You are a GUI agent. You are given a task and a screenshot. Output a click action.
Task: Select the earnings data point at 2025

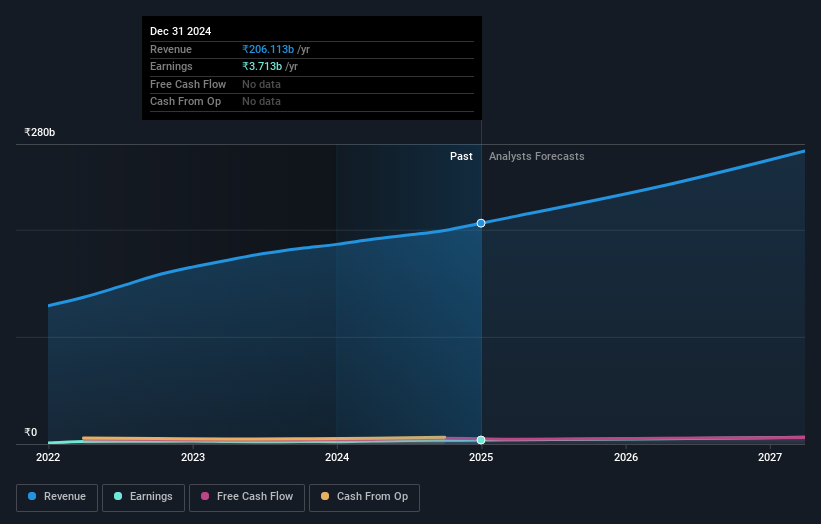(x=481, y=440)
